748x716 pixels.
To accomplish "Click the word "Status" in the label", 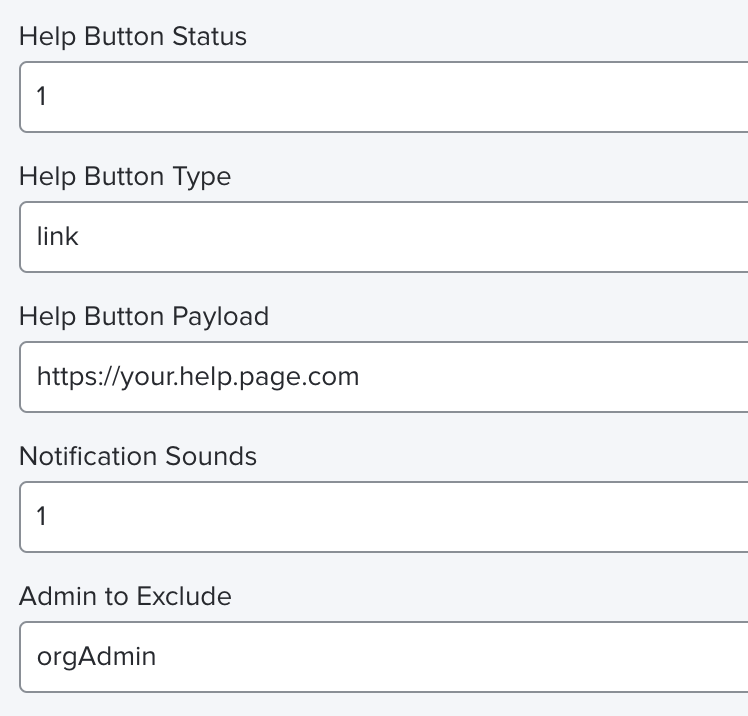I will (210, 37).
